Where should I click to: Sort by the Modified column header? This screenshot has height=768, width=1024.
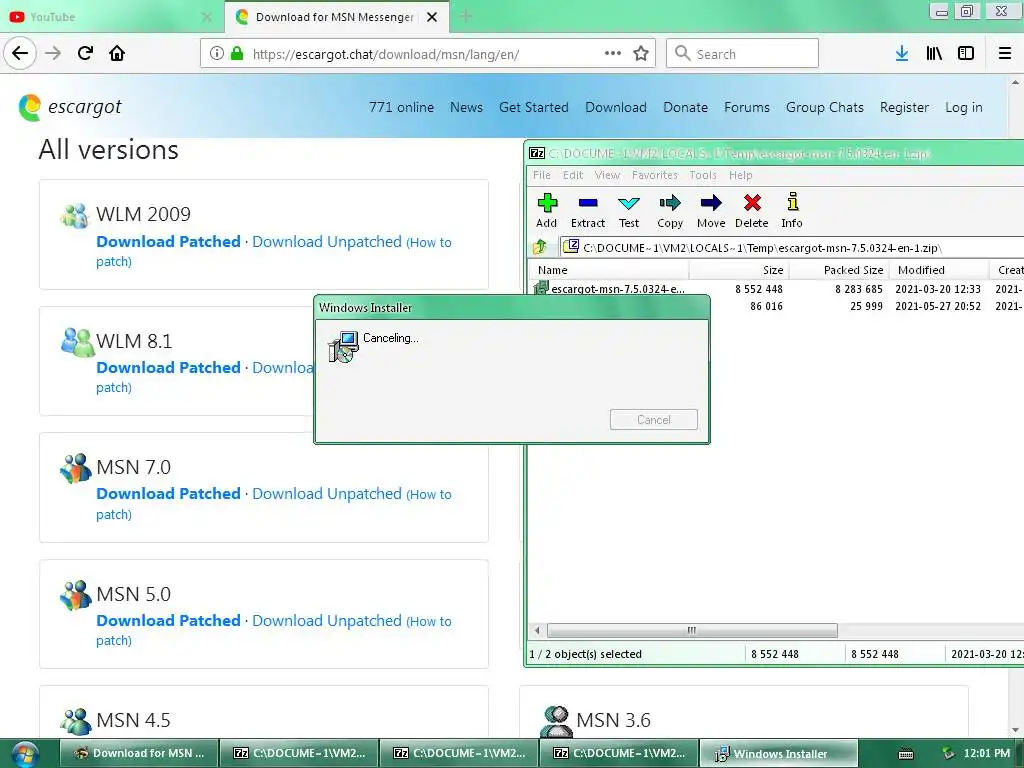point(939,270)
